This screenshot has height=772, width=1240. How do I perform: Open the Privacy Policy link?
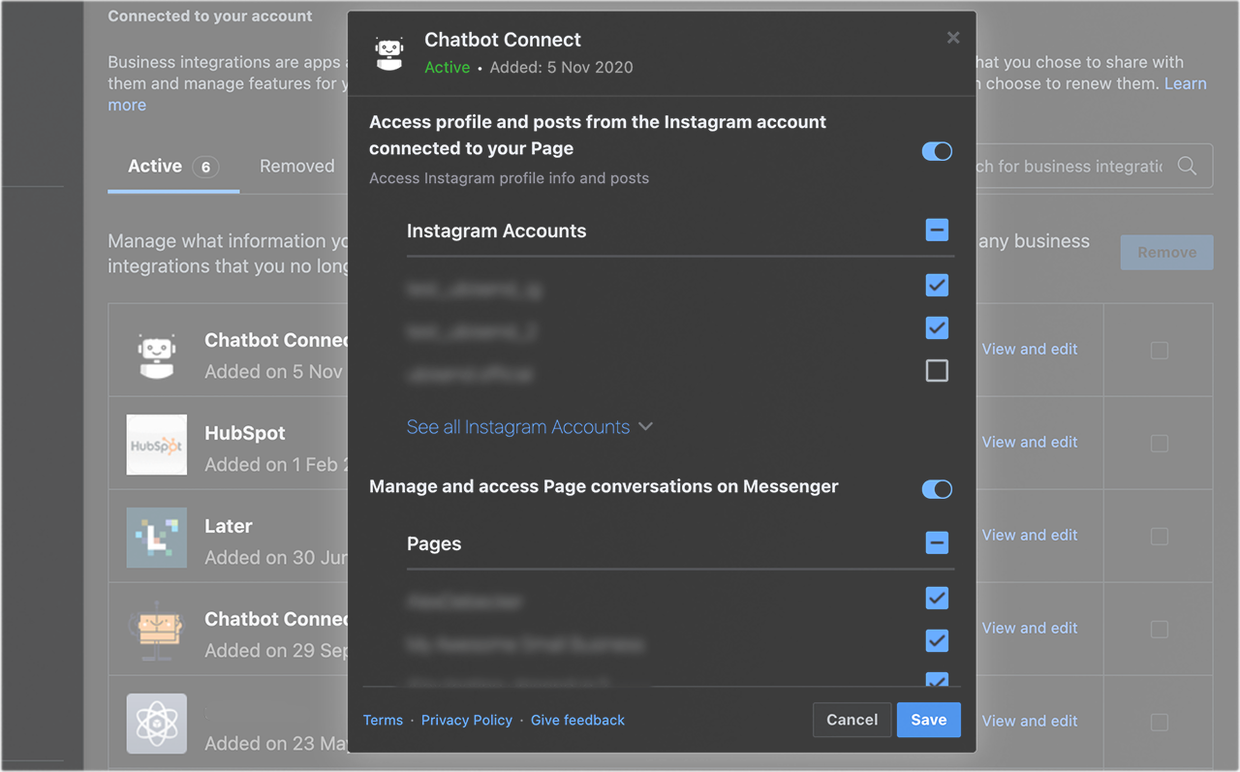coord(467,720)
